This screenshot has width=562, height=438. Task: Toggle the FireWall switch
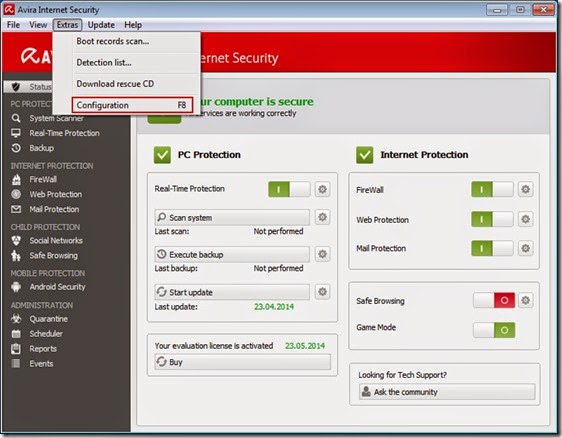click(492, 189)
